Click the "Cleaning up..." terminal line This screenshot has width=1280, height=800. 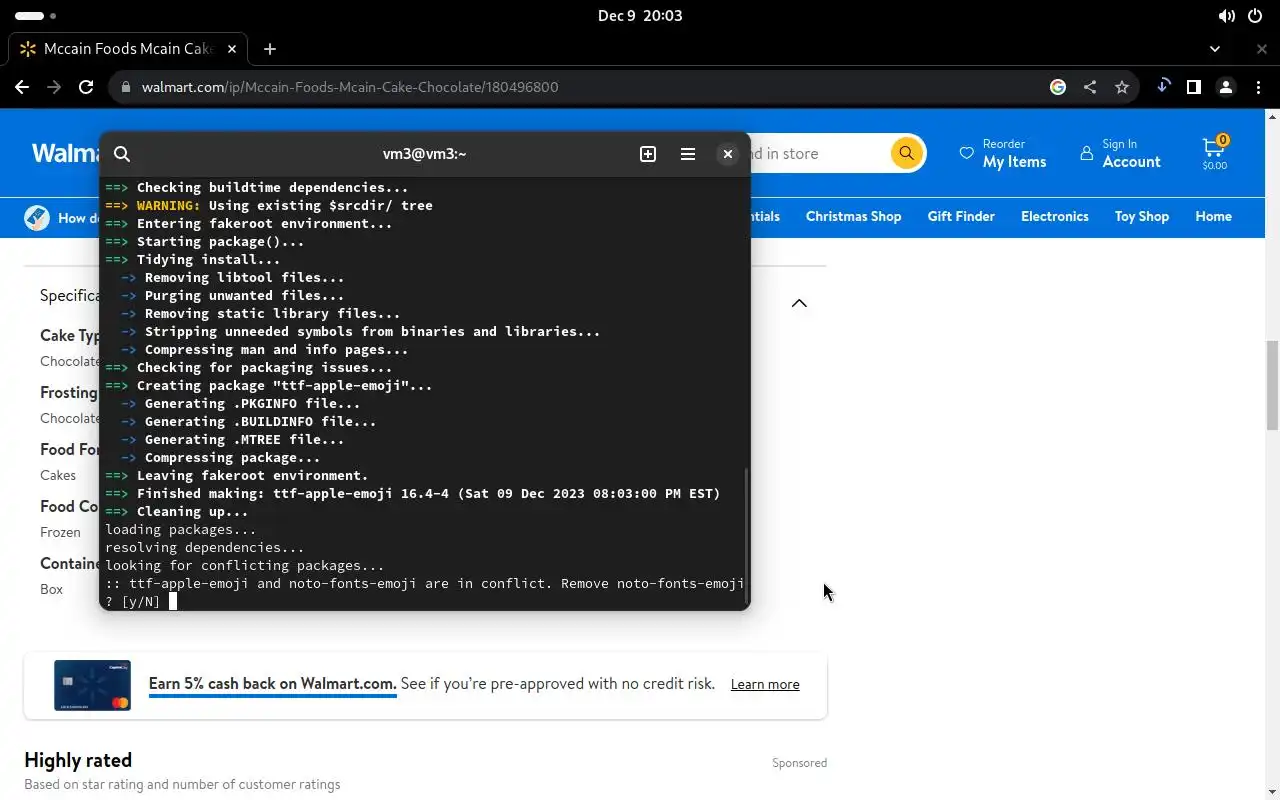pos(177,512)
